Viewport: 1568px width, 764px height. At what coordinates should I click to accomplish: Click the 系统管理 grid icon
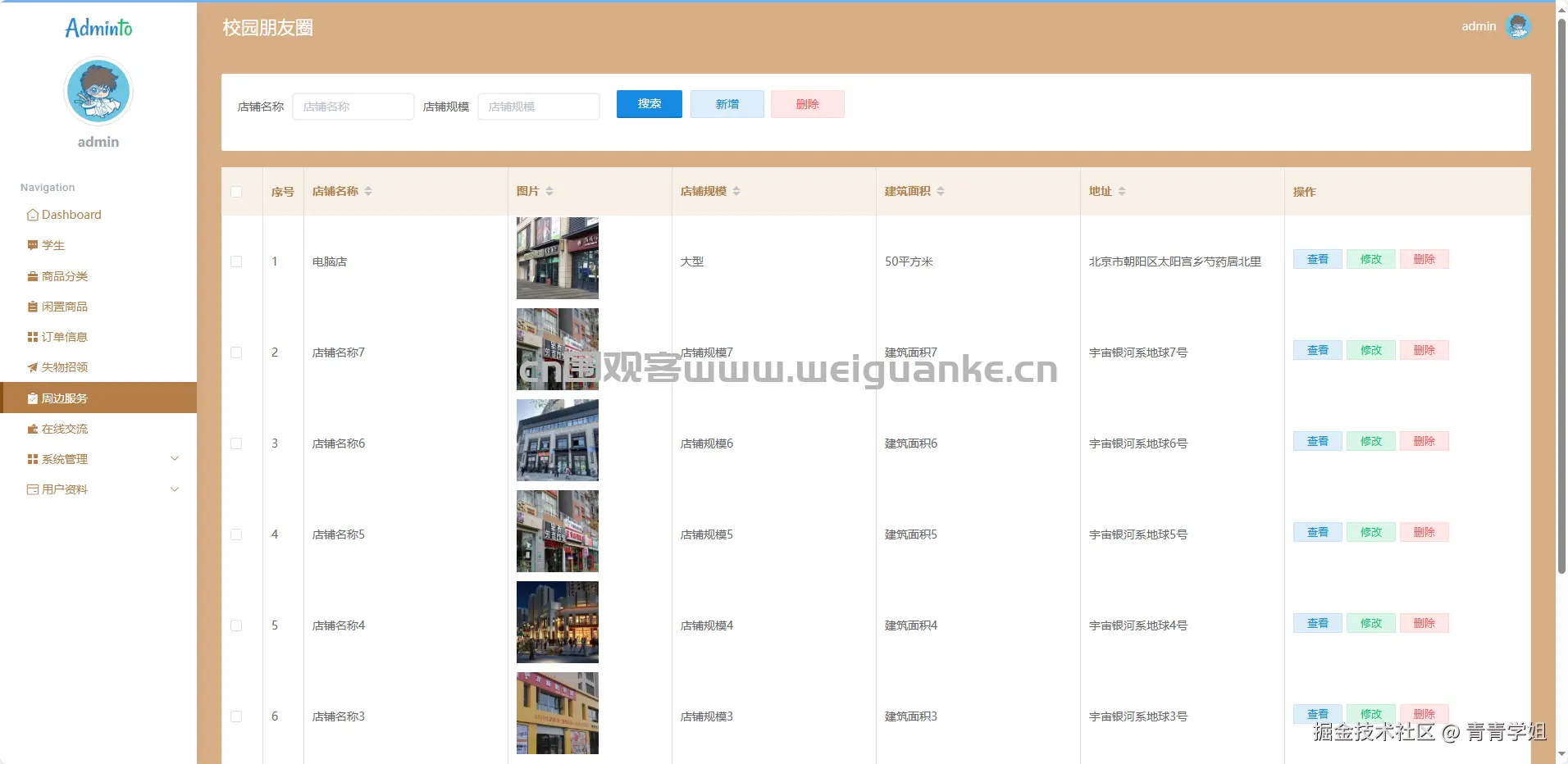click(x=33, y=459)
